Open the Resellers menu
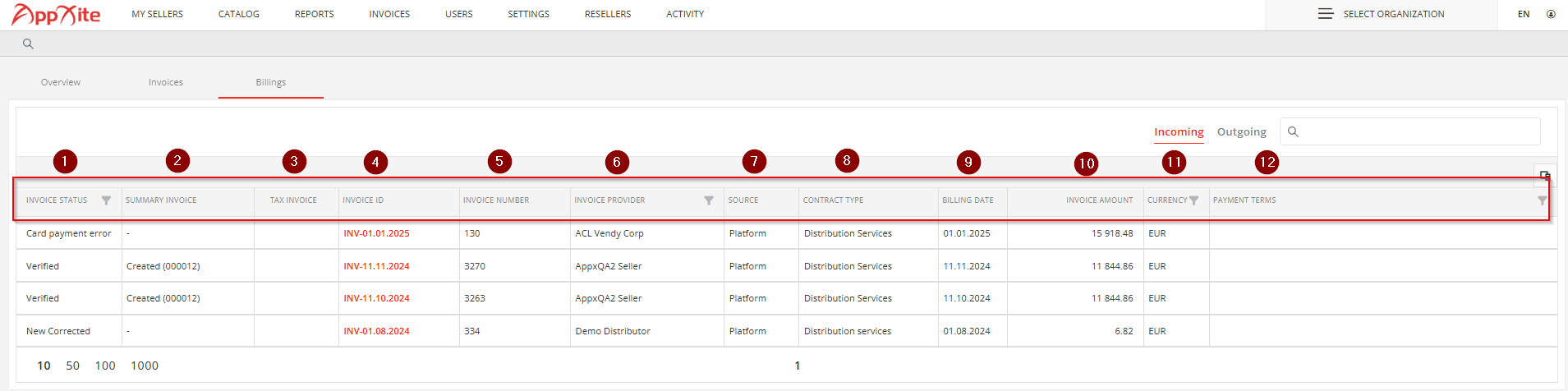 pyautogui.click(x=608, y=14)
